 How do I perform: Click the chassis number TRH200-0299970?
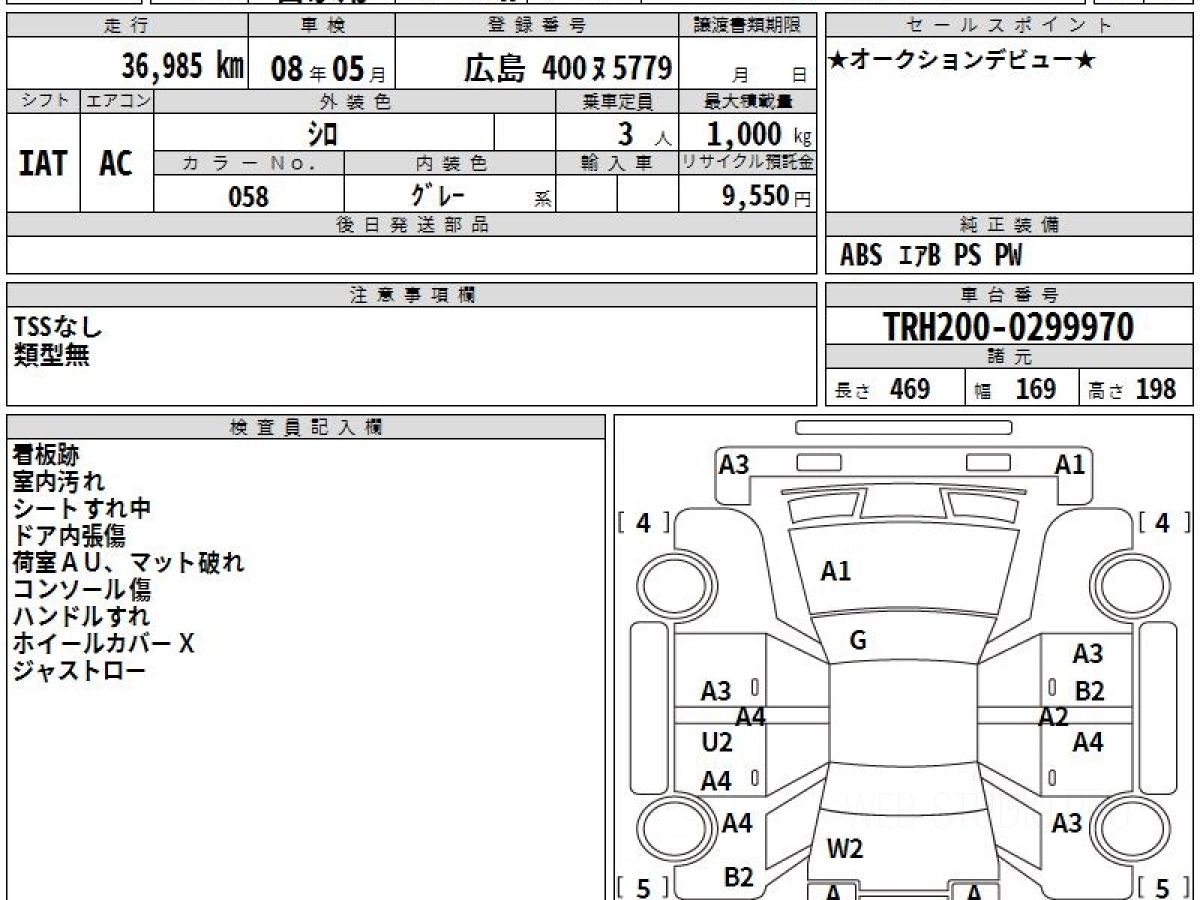click(1008, 326)
